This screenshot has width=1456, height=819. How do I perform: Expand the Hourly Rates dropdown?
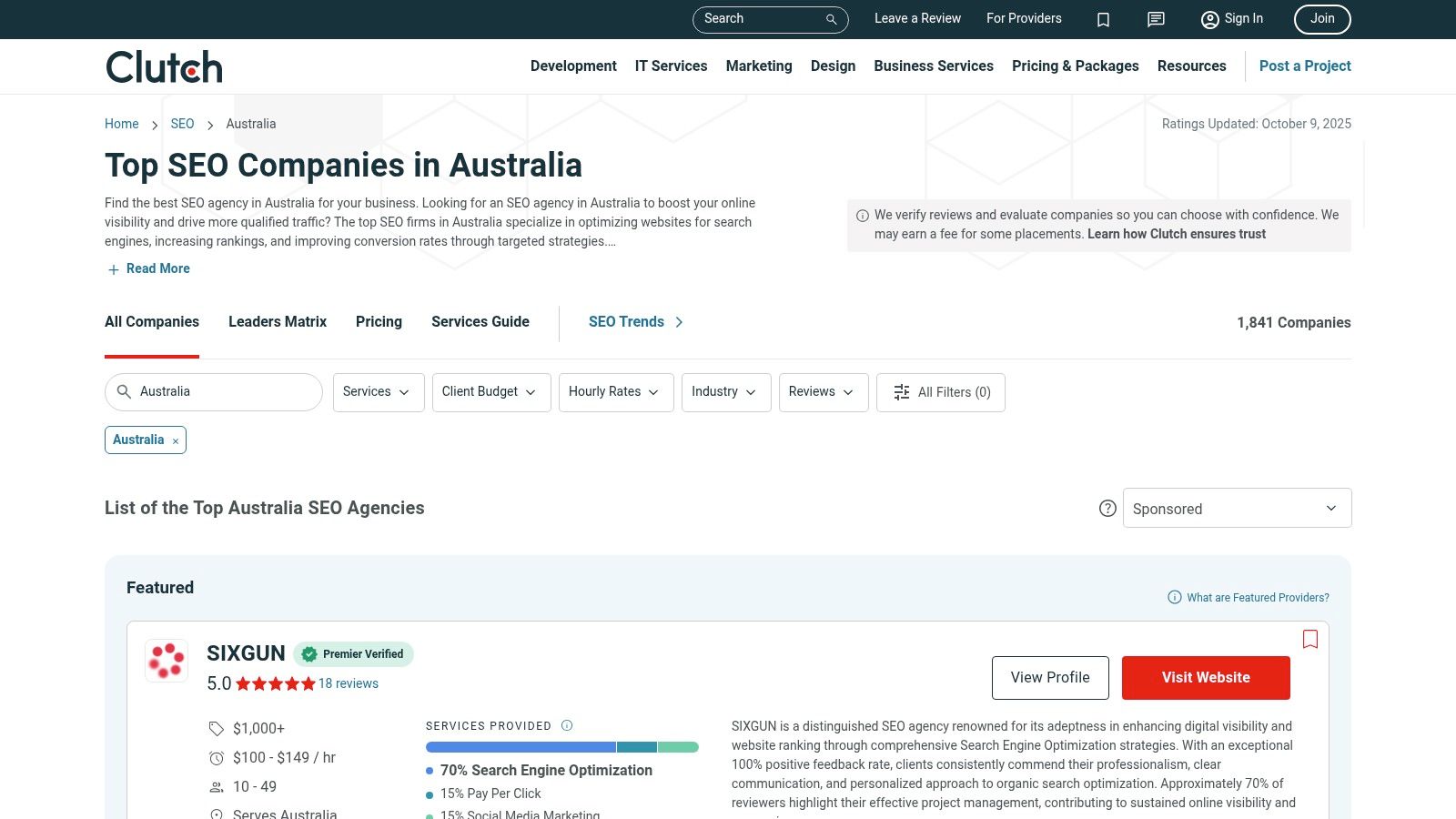point(615,392)
